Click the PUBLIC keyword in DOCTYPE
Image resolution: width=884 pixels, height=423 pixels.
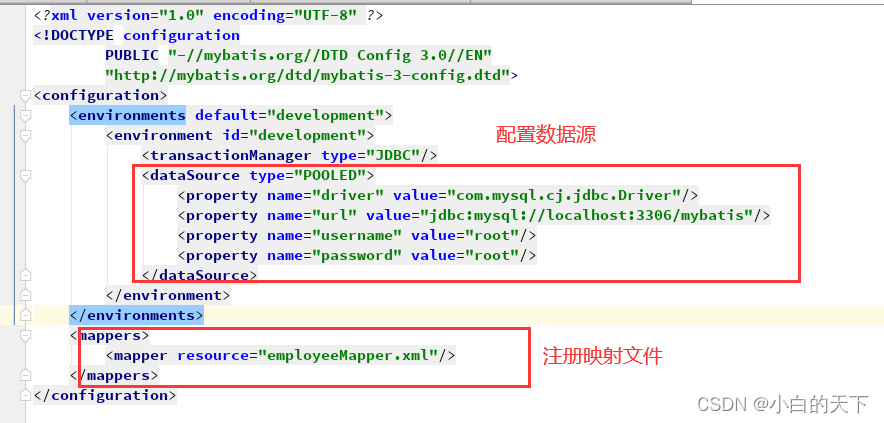[x=132, y=55]
